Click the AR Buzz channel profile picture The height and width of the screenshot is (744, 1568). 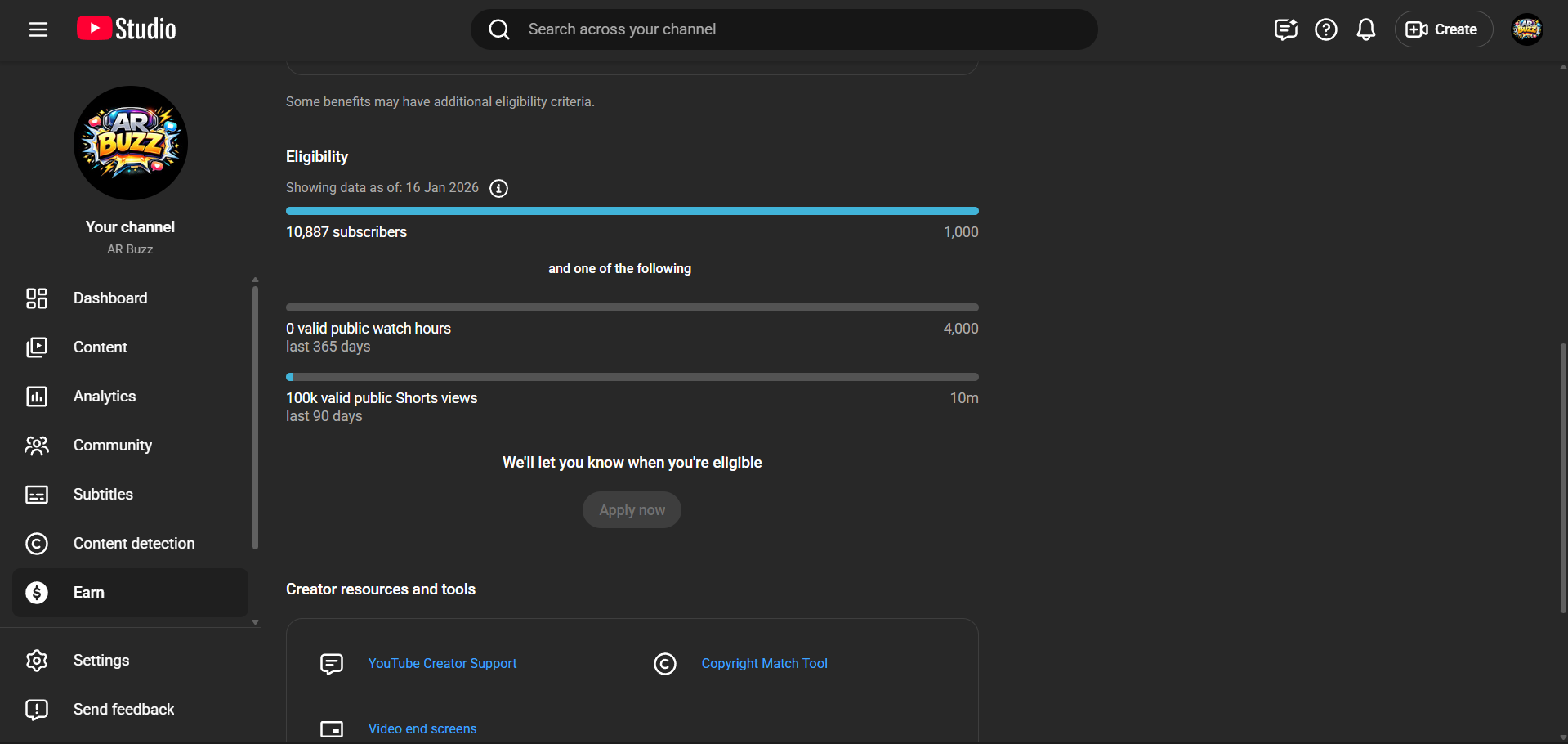tap(131, 143)
